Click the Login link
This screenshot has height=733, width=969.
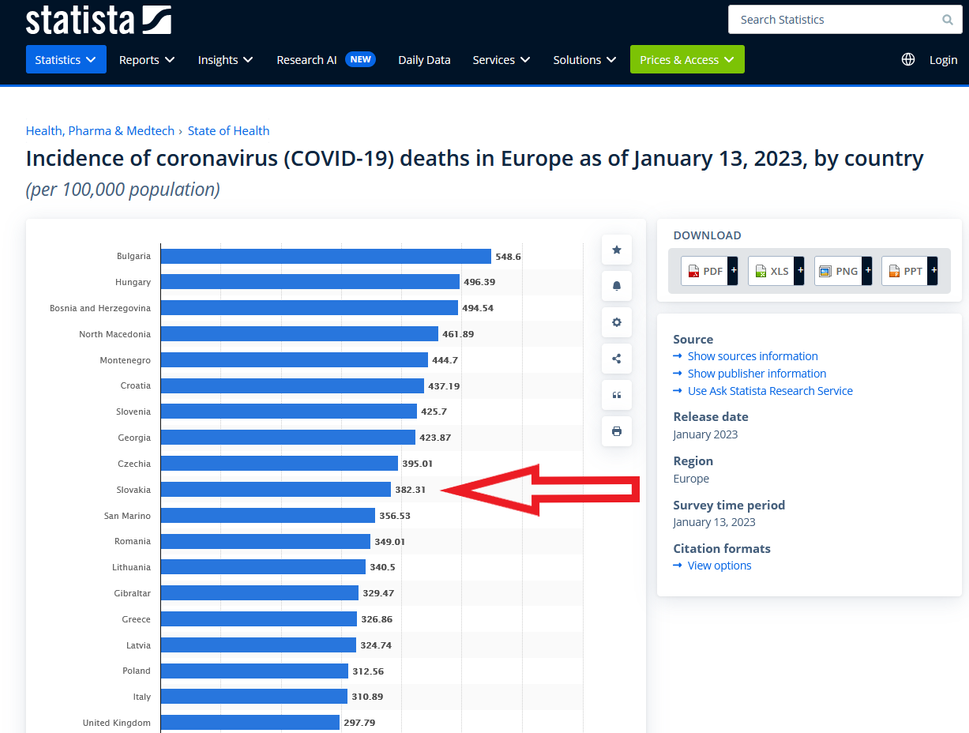(x=943, y=60)
